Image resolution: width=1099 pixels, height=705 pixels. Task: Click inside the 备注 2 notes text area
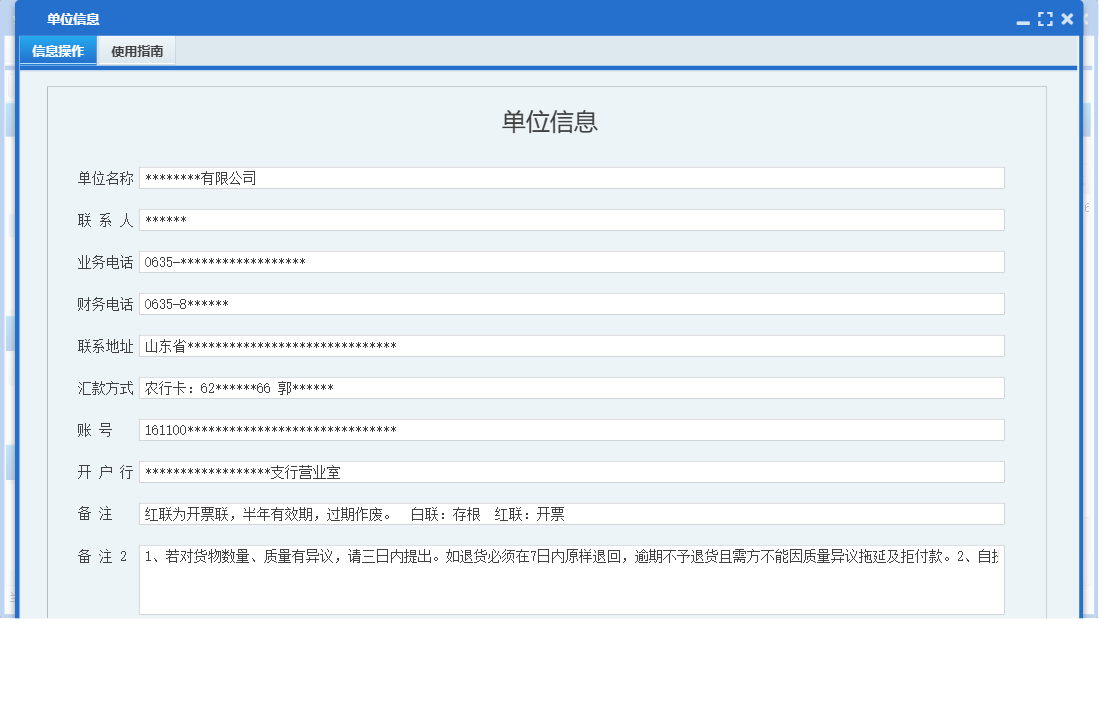tap(570, 580)
